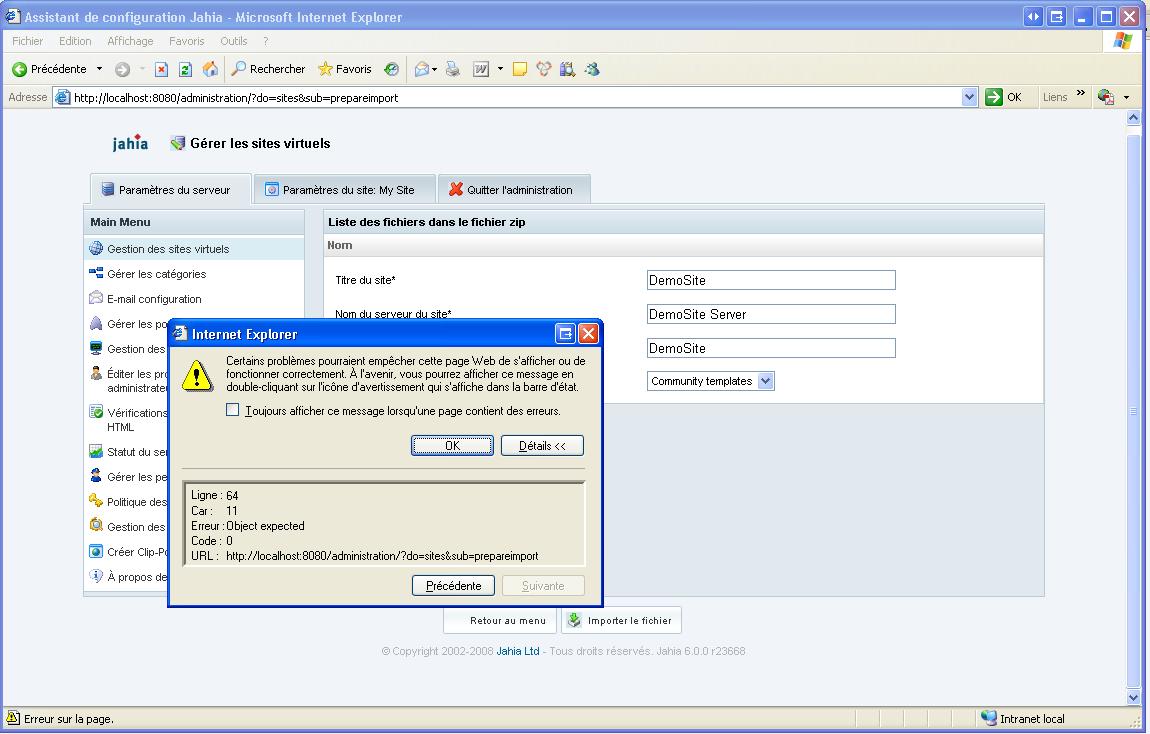Open the history clock icon in toolbar

coord(392,69)
